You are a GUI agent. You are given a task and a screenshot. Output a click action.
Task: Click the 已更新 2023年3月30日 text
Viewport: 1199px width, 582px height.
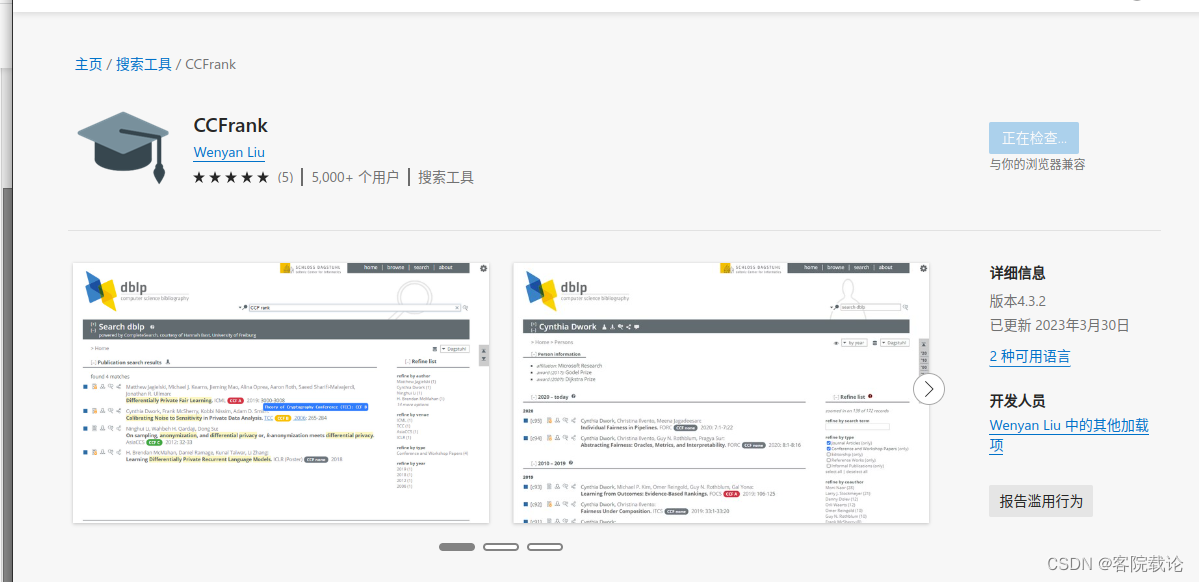(1059, 325)
